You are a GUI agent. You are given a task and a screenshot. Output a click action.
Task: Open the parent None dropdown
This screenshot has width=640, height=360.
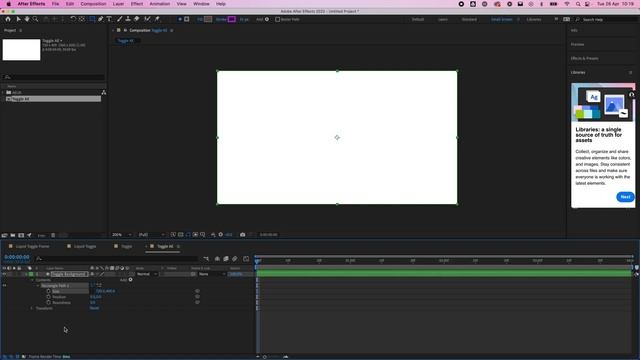[x=211, y=274]
